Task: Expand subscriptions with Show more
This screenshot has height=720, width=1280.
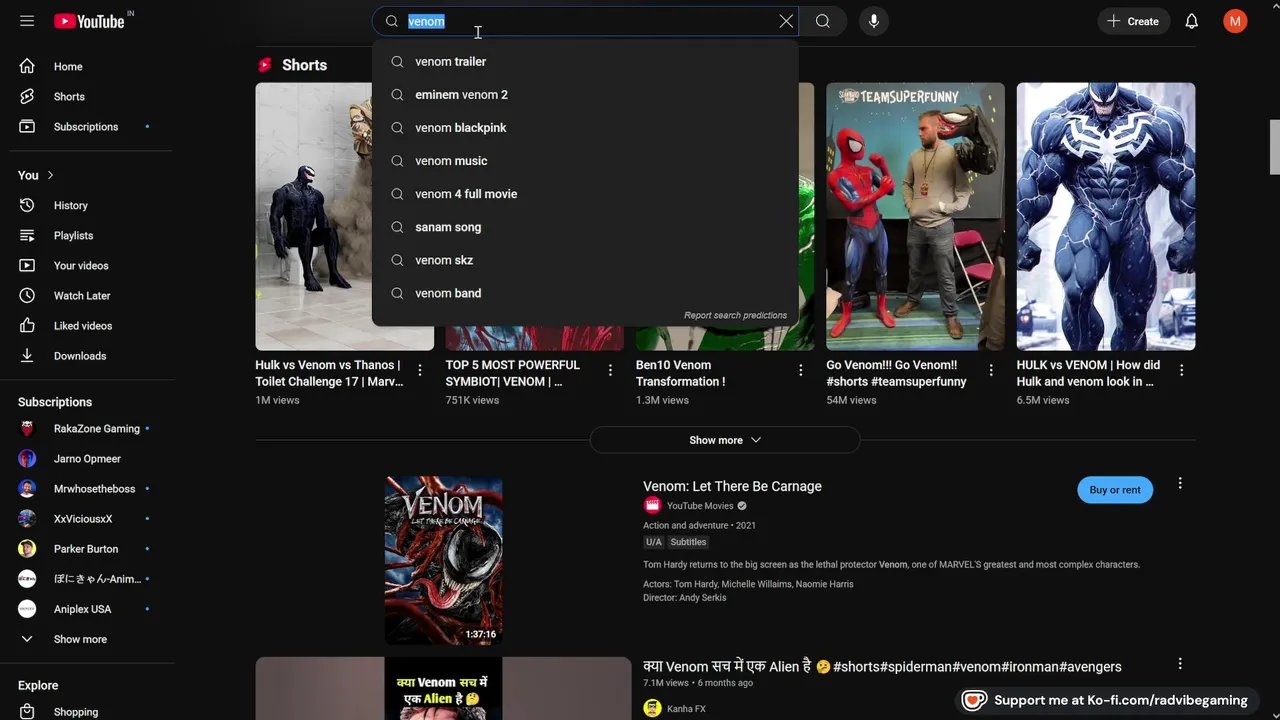Action: [x=88, y=639]
